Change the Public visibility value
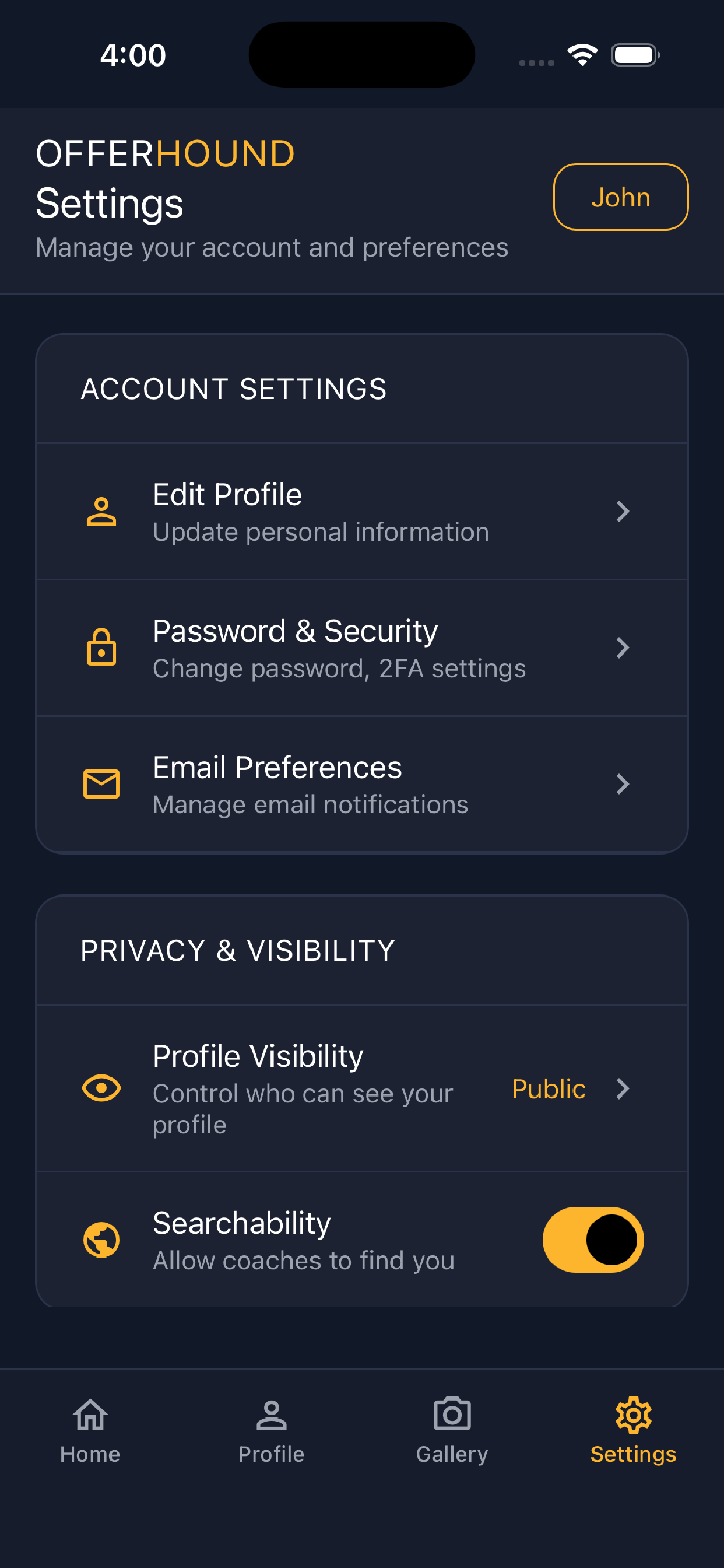The width and height of the screenshot is (724, 1568). click(549, 1088)
